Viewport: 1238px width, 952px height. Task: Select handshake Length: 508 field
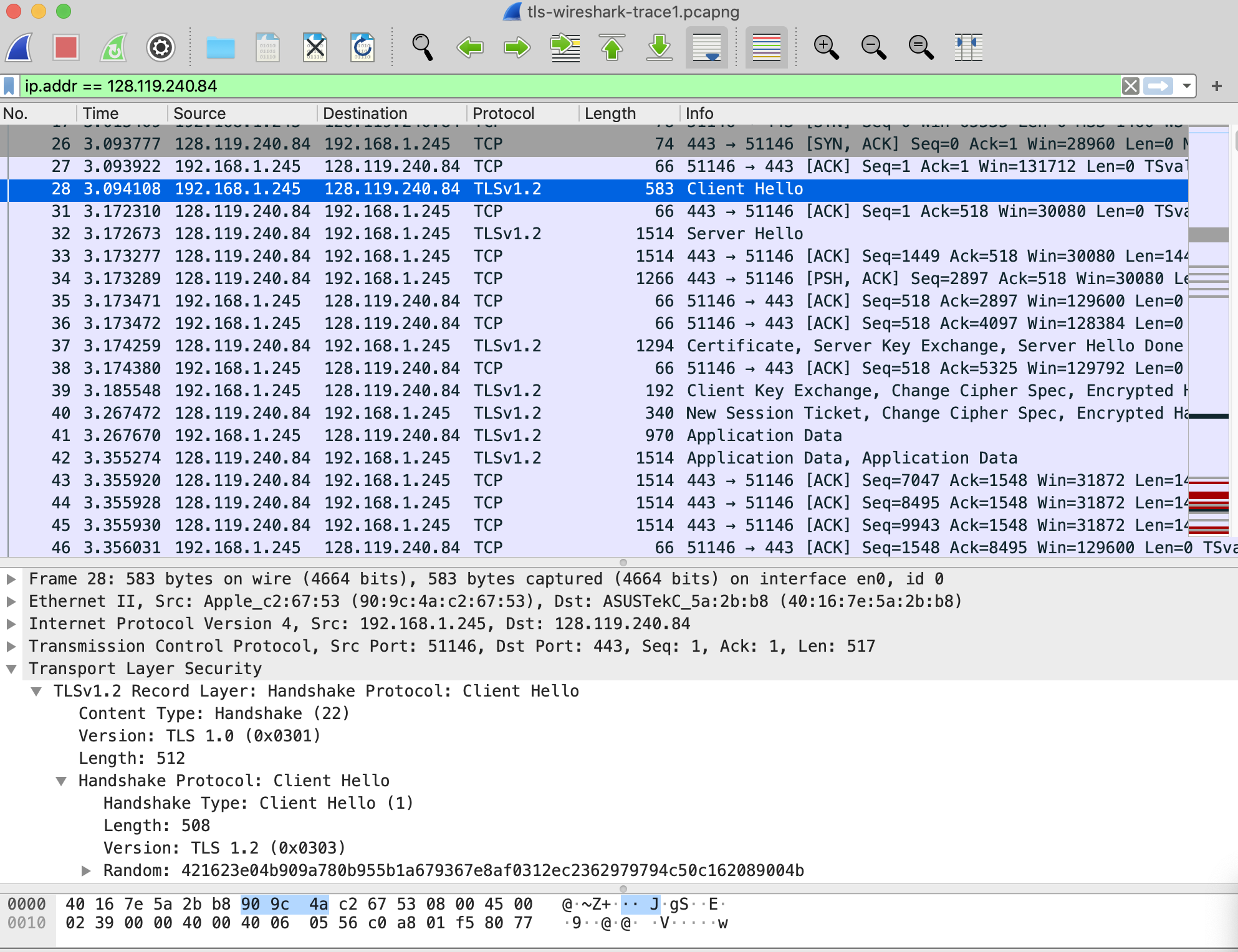(x=156, y=826)
